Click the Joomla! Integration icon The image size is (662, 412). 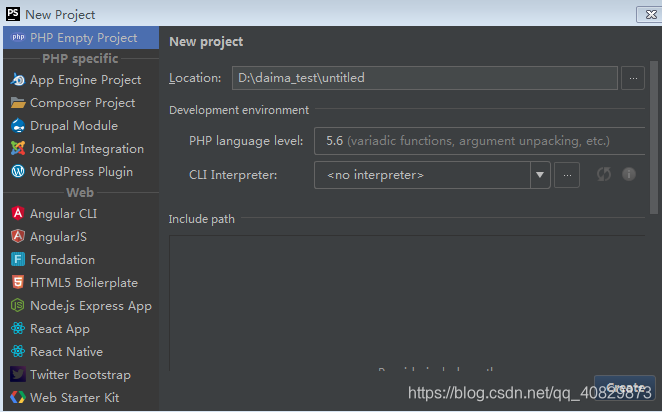18,149
